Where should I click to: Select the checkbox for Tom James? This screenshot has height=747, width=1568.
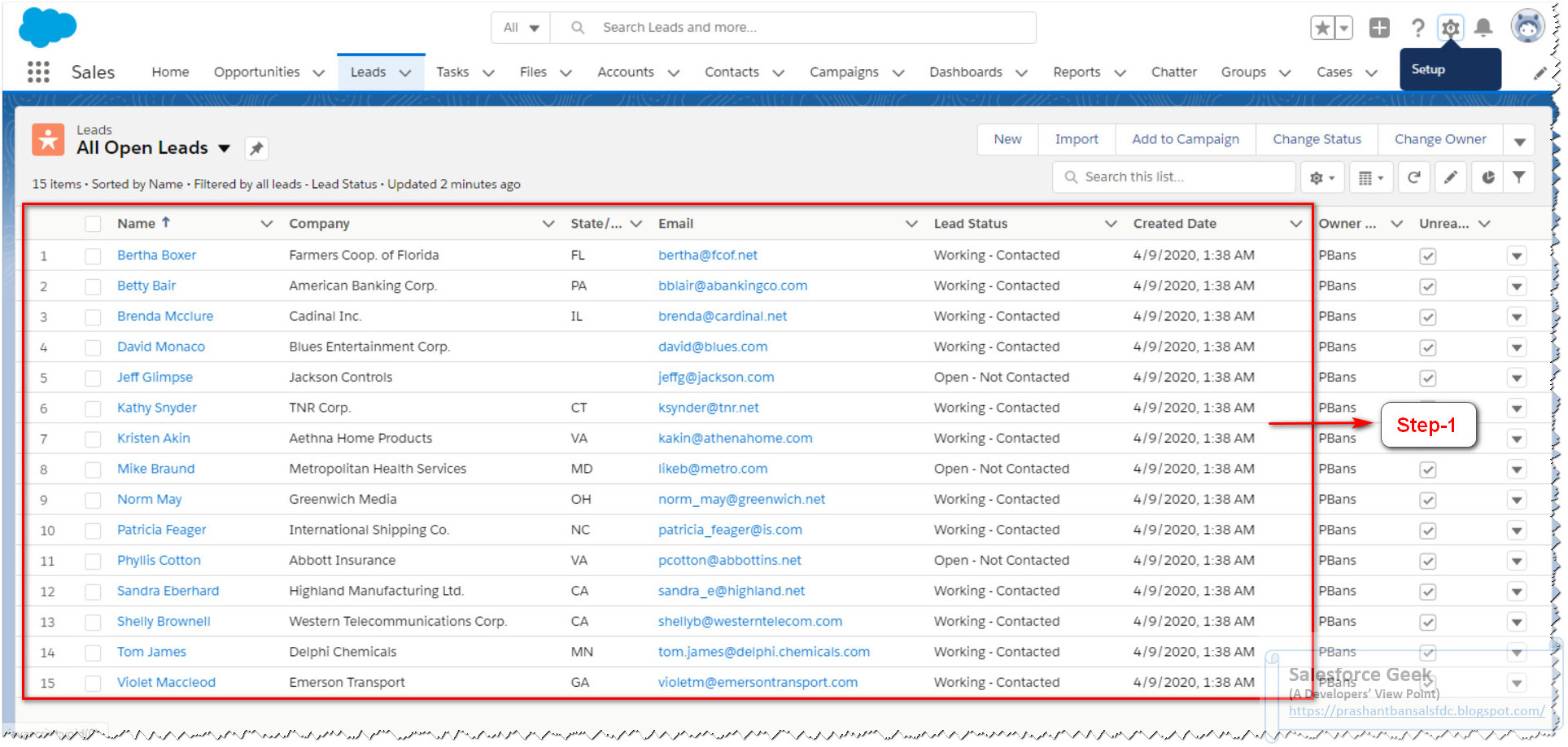[93, 653]
